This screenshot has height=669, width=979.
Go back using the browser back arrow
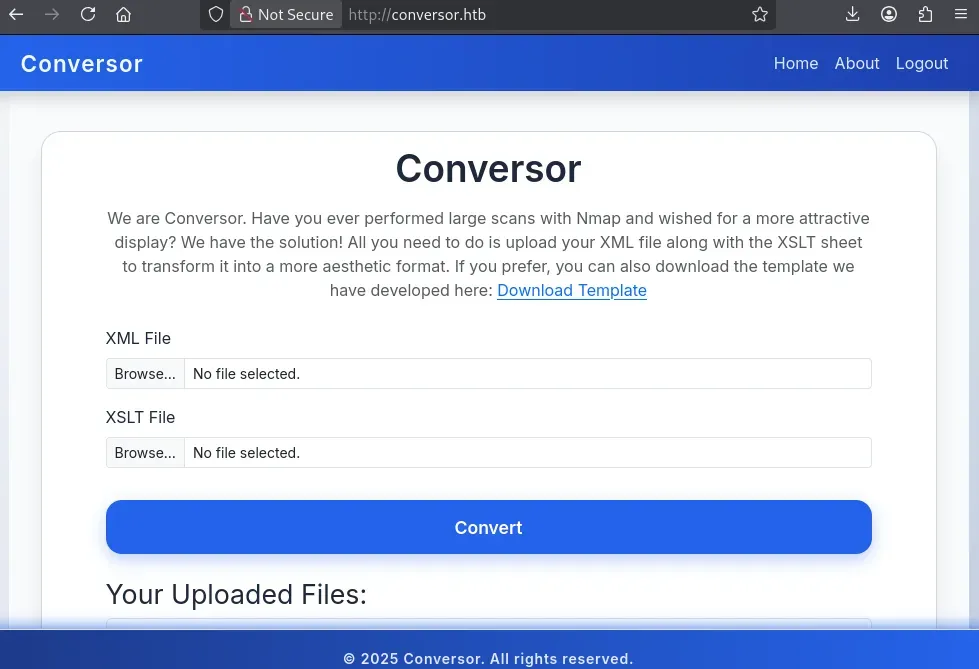(16, 15)
